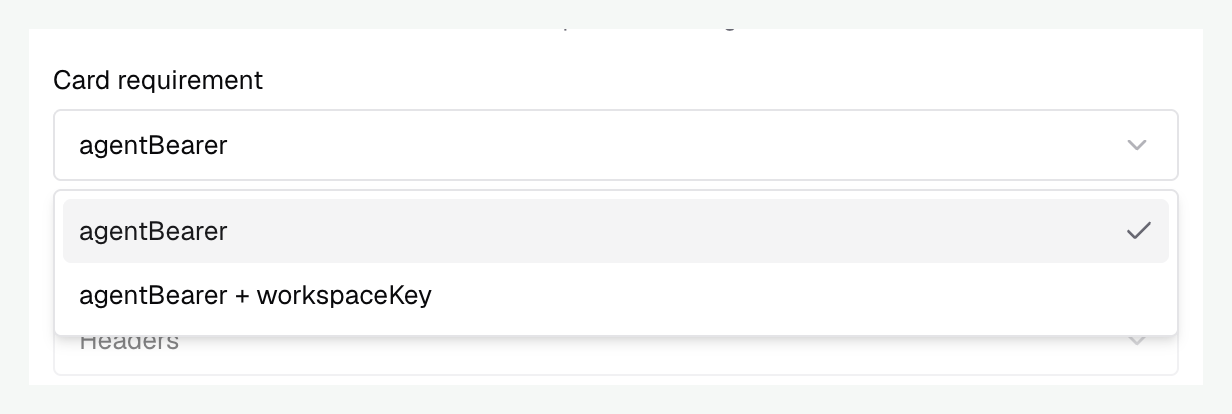
Task: Click the selected-state tick on the first option
Action: point(1138,231)
